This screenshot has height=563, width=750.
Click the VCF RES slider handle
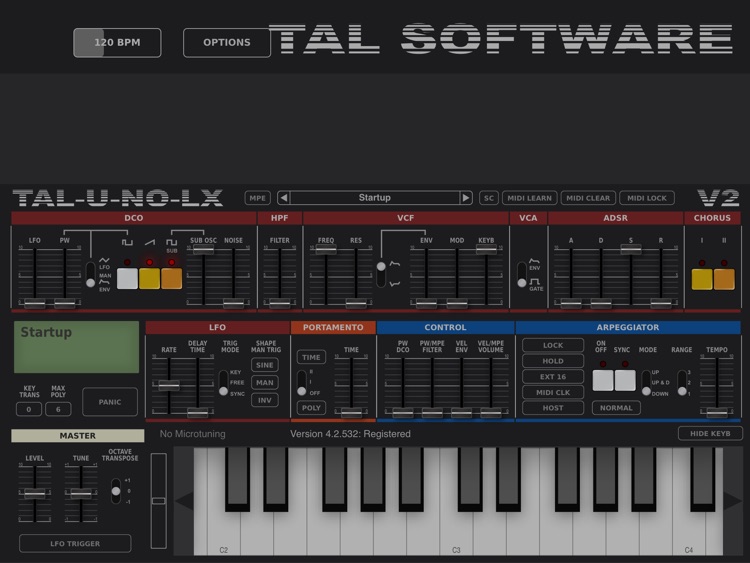(356, 303)
